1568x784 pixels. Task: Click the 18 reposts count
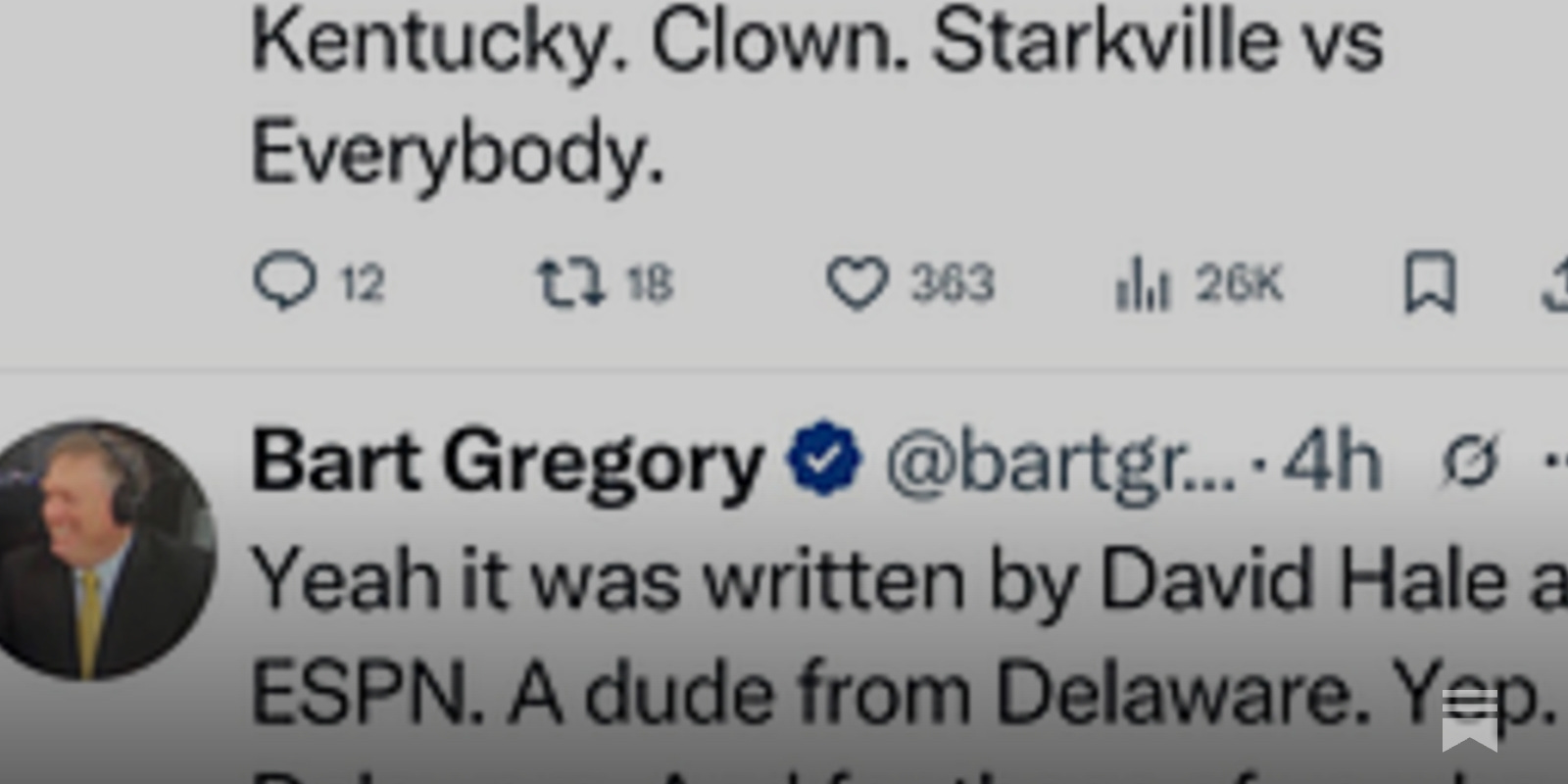coord(650,284)
